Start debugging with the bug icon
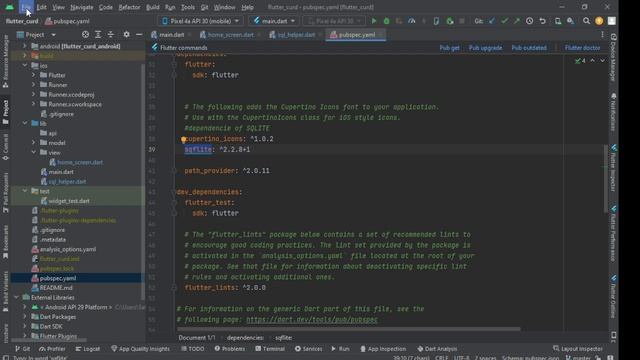Viewport: 640px width, 360px height. (x=386, y=21)
